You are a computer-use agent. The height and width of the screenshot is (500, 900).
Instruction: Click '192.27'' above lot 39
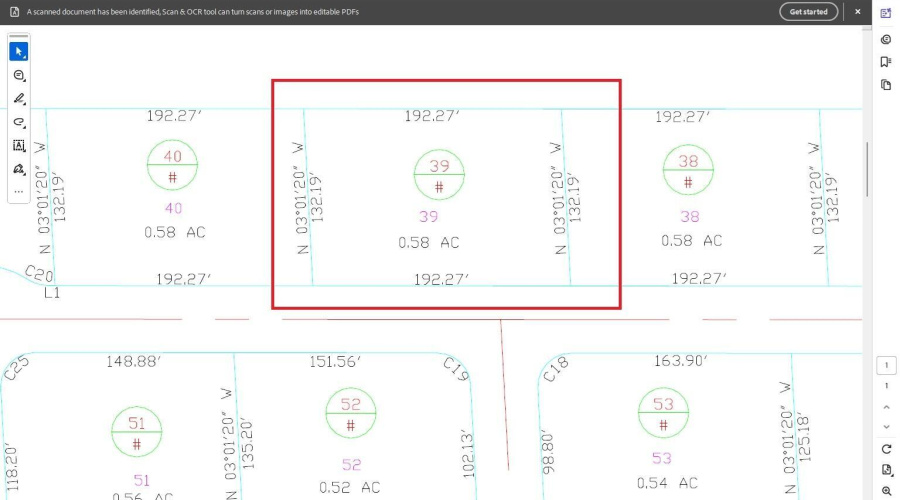click(x=432, y=116)
